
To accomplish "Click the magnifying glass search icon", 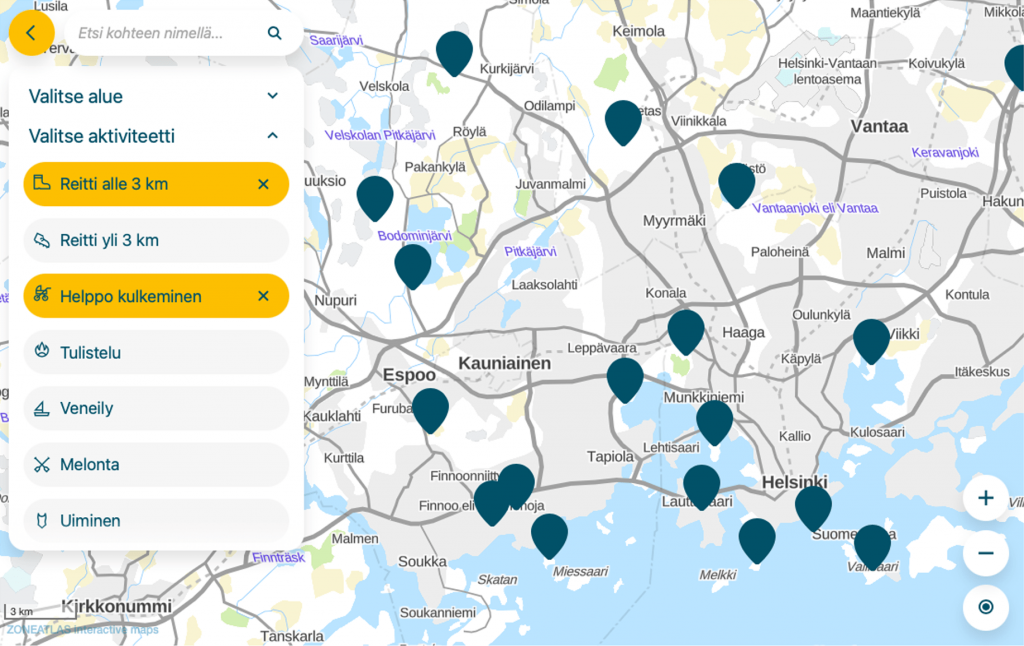I will [x=274, y=32].
